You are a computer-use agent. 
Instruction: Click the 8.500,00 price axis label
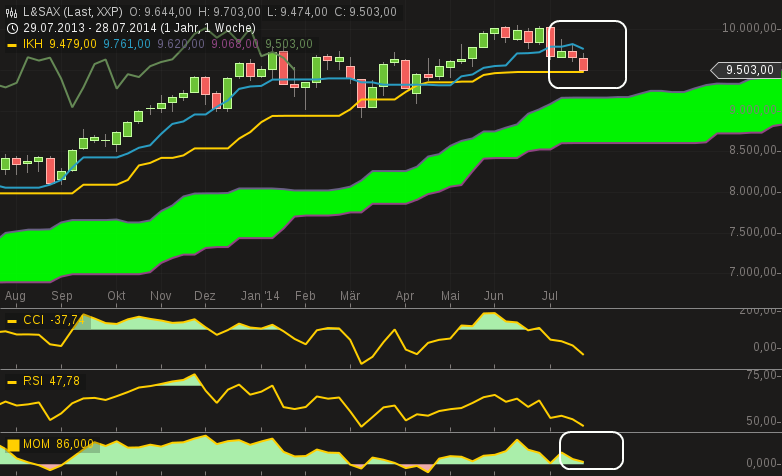coord(755,150)
